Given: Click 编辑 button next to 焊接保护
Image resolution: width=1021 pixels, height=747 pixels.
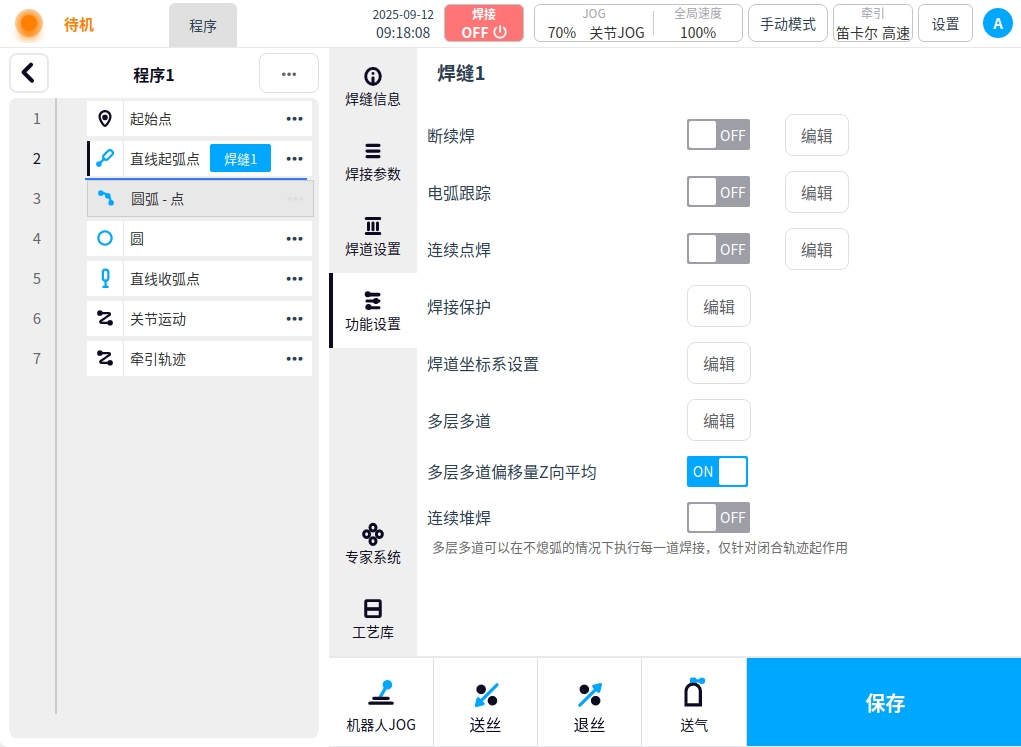Looking at the screenshot, I should click(x=718, y=307).
